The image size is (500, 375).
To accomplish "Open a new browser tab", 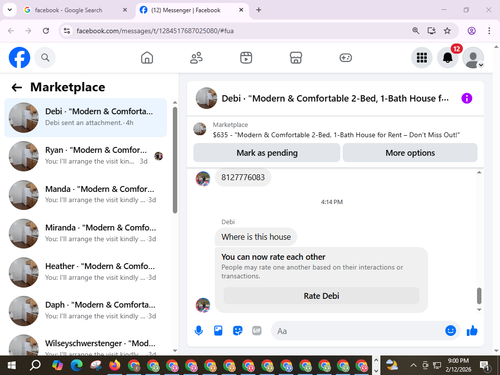I will [259, 10].
